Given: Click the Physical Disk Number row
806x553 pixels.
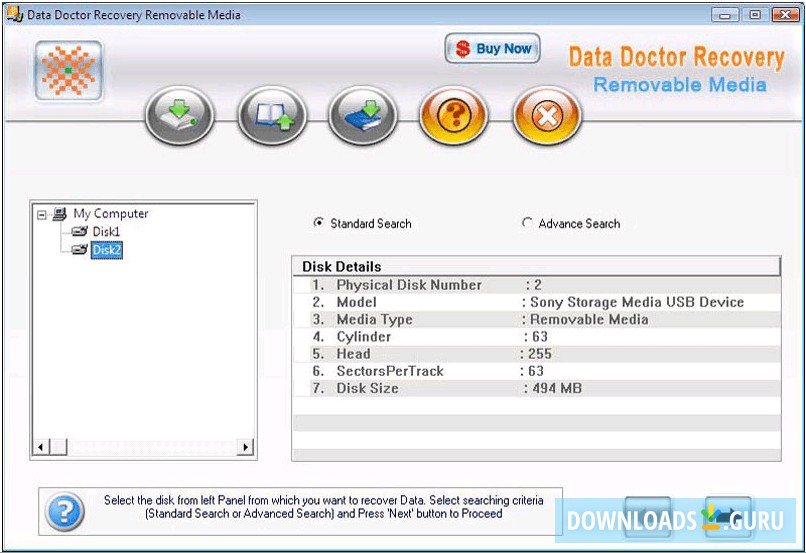Looking at the screenshot, I should [536, 285].
